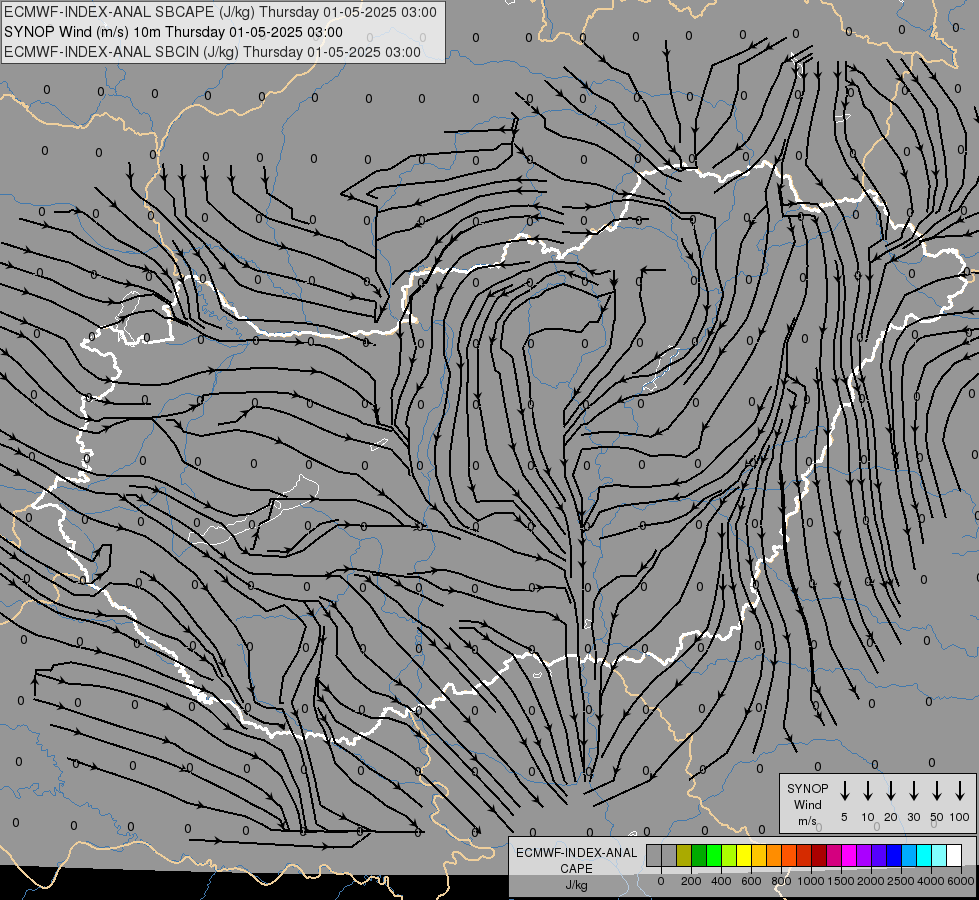Click the J/kg unit label in legend
979x900 pixels.
(576, 885)
